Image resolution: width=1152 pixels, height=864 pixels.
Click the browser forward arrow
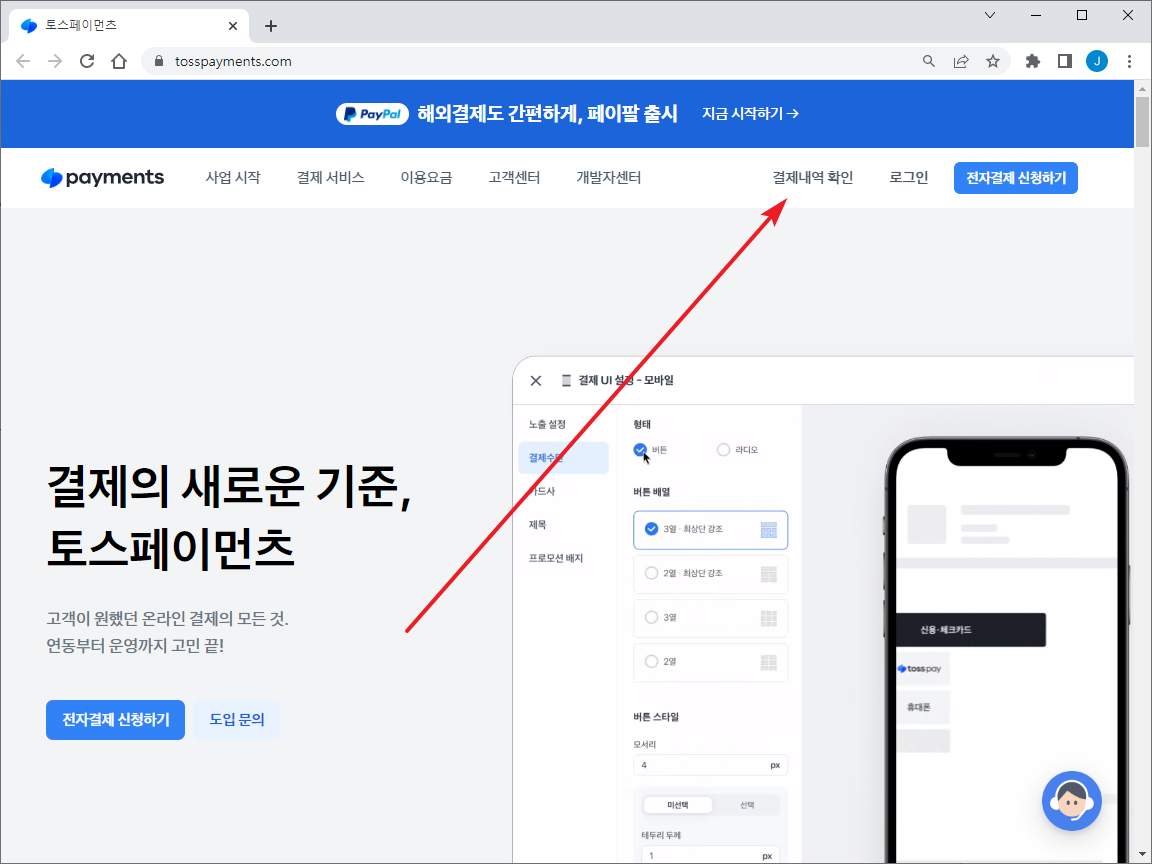(x=55, y=61)
